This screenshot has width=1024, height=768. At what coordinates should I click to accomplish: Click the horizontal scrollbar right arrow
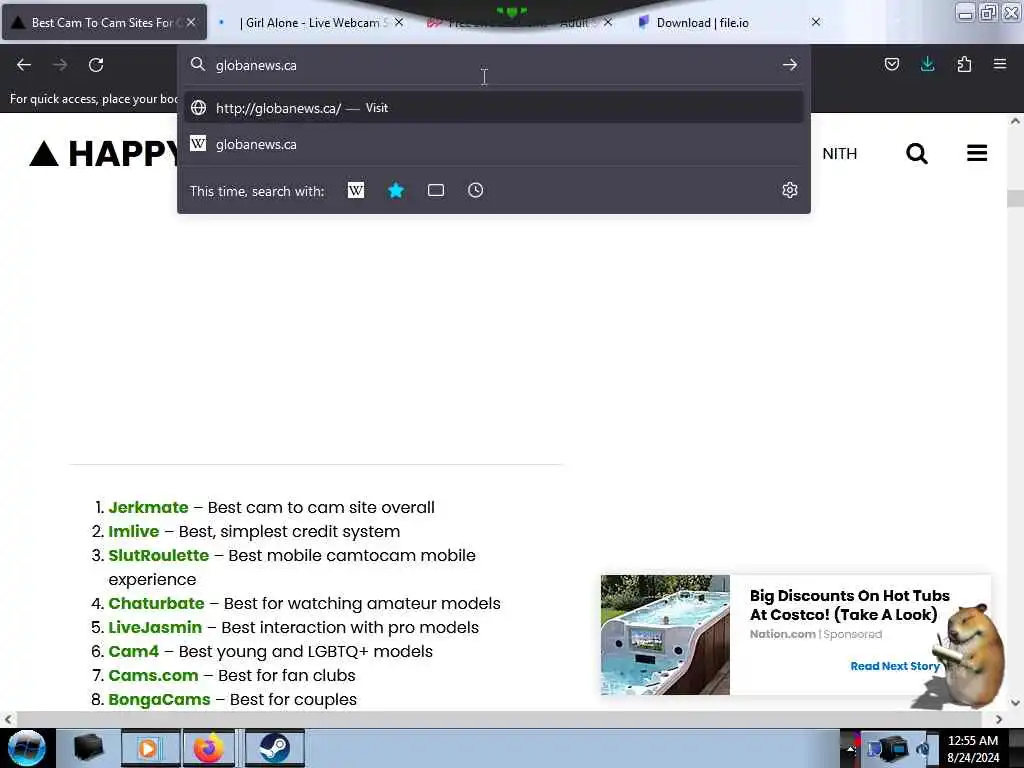999,719
